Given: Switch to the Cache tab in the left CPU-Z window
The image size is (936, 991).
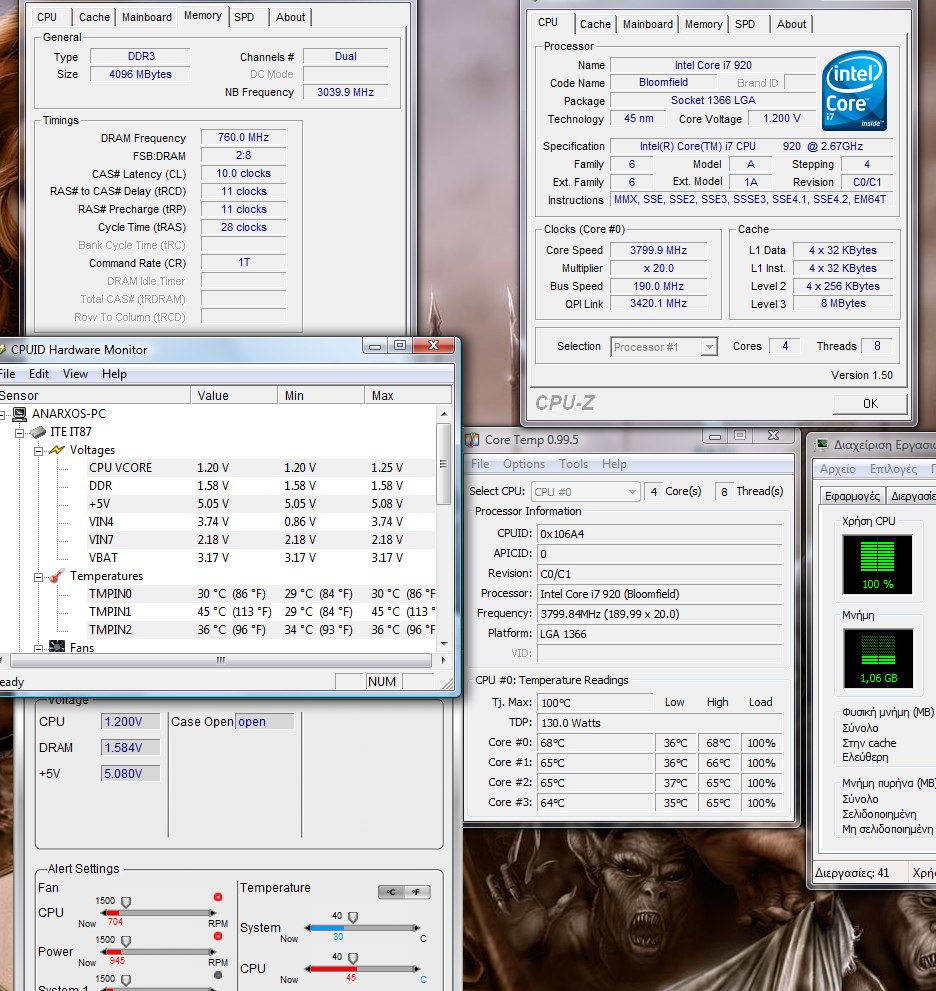Looking at the screenshot, I should click(94, 17).
